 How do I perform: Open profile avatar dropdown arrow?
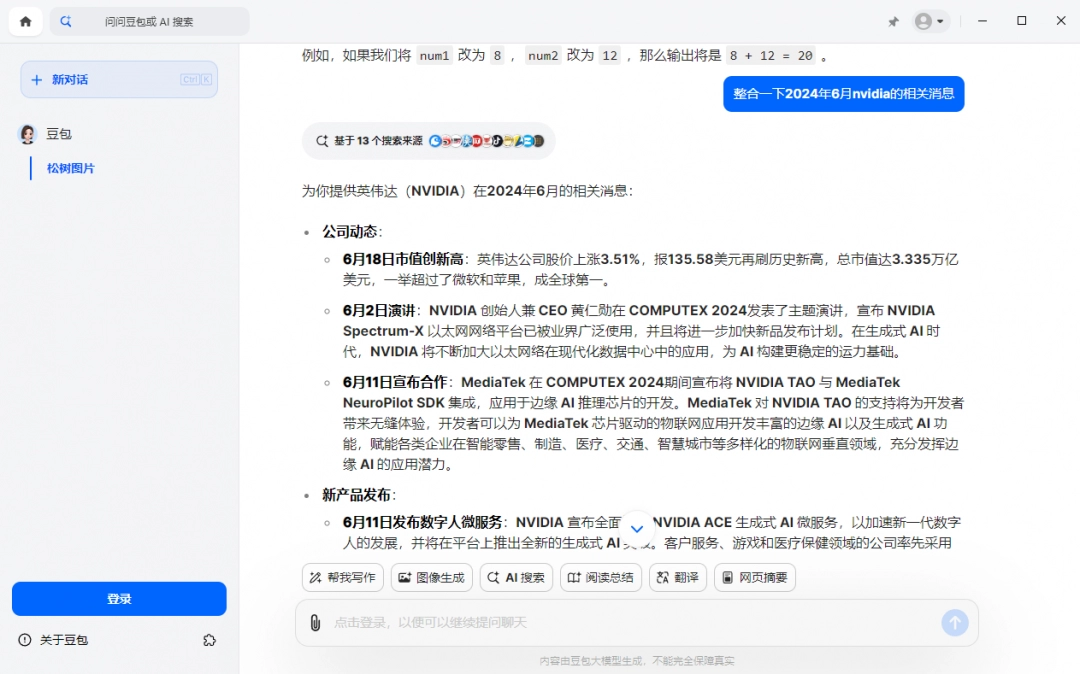[x=942, y=20]
